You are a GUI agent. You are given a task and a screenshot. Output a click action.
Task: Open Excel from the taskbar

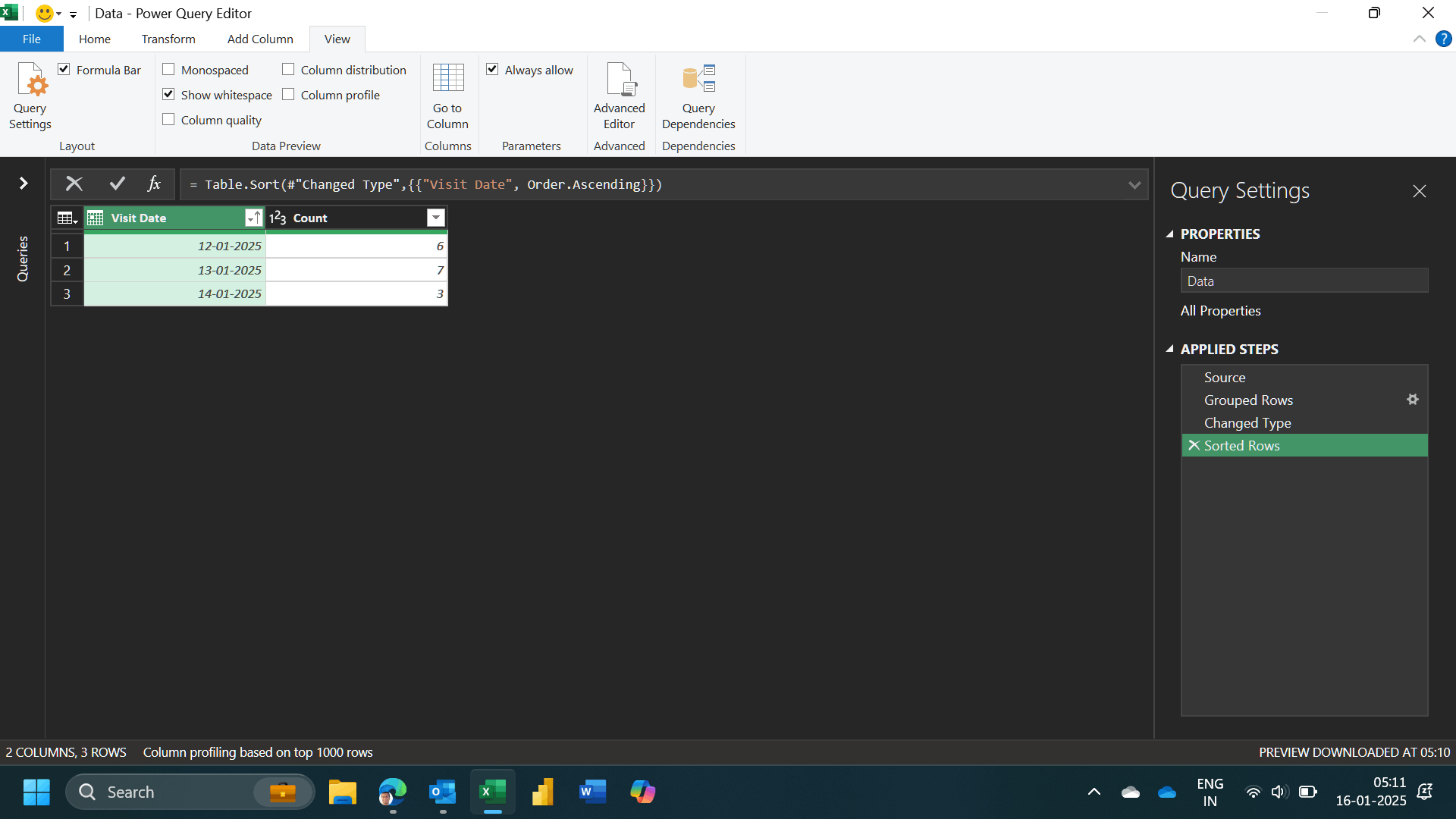(493, 792)
